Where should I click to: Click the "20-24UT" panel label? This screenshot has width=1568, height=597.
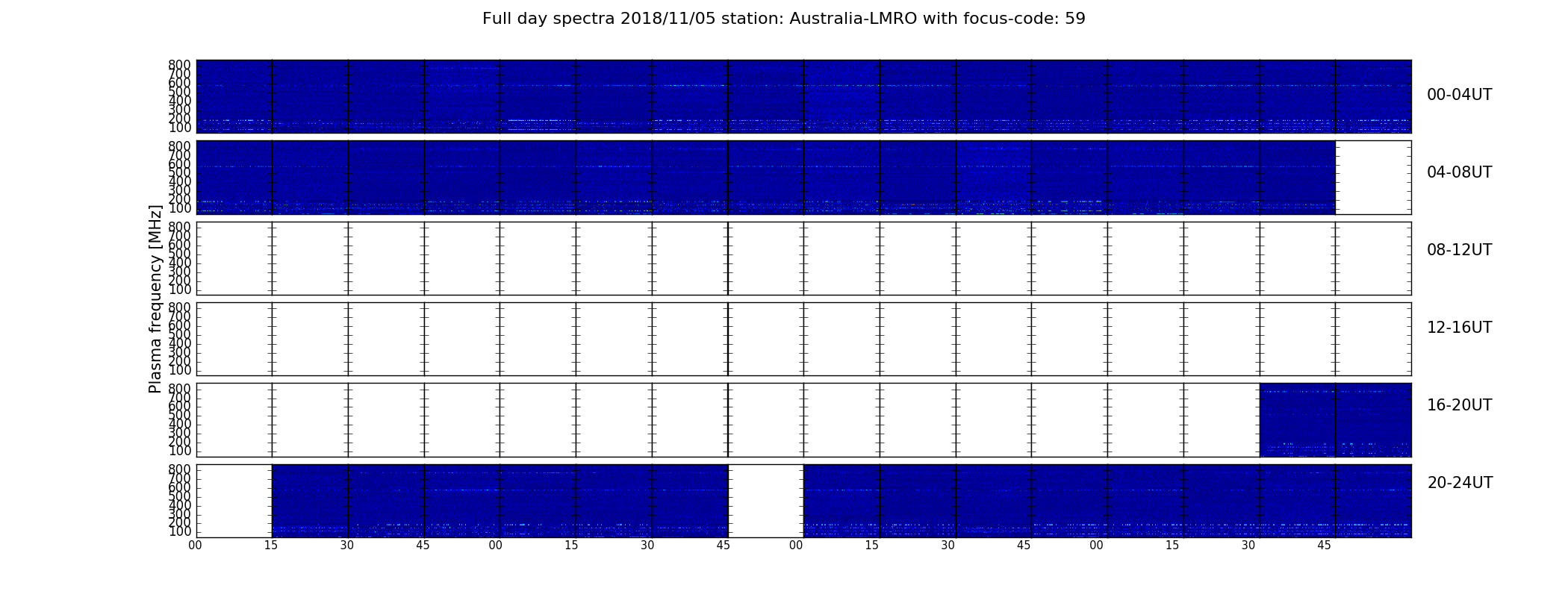tap(1460, 483)
